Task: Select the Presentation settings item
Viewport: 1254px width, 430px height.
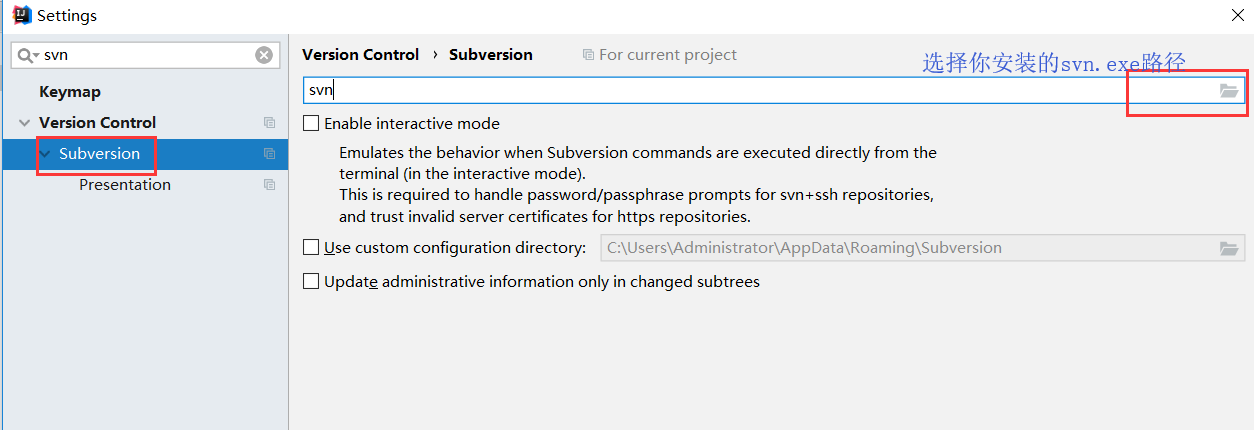Action: pos(125,184)
